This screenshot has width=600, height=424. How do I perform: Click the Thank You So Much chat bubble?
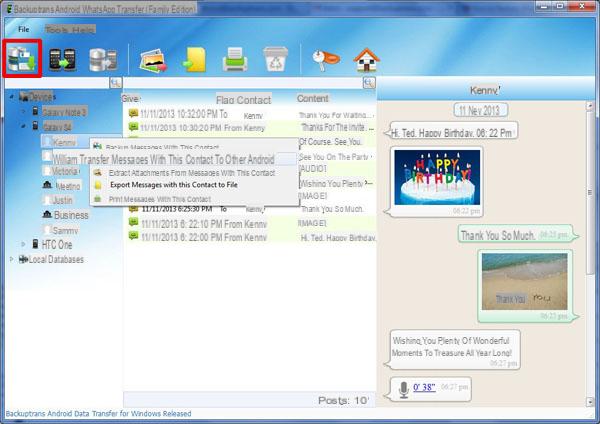click(x=516, y=235)
